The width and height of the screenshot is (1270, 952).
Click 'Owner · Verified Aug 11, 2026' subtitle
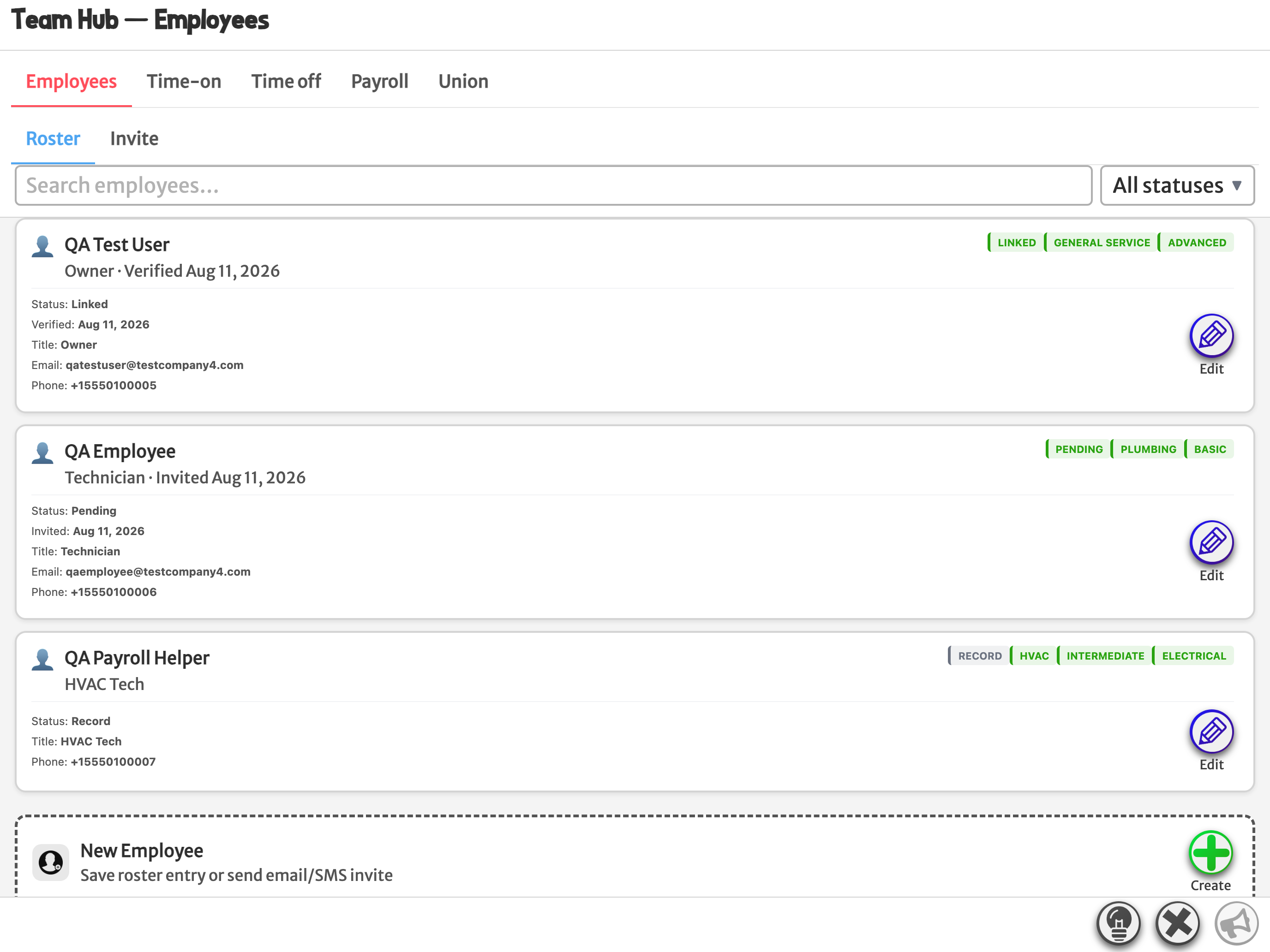pyautogui.click(x=172, y=271)
